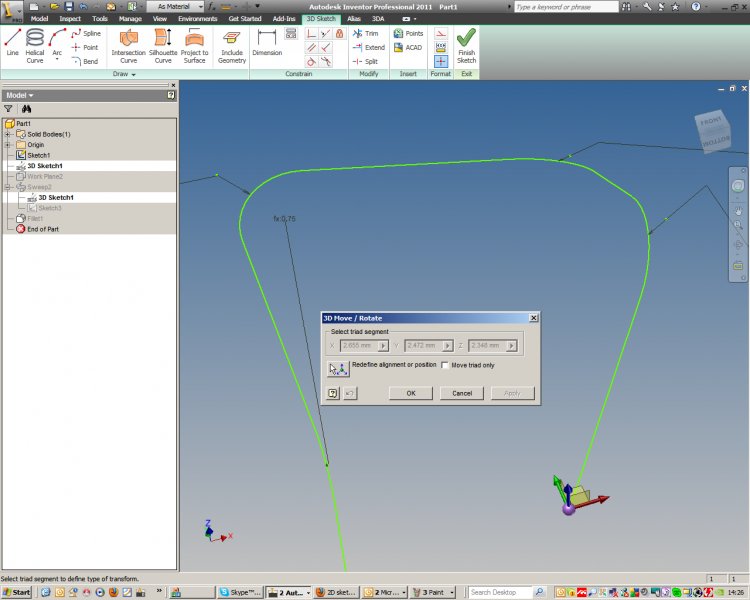
Task: Select the Dimension constraint tool
Action: pyautogui.click(x=267, y=42)
